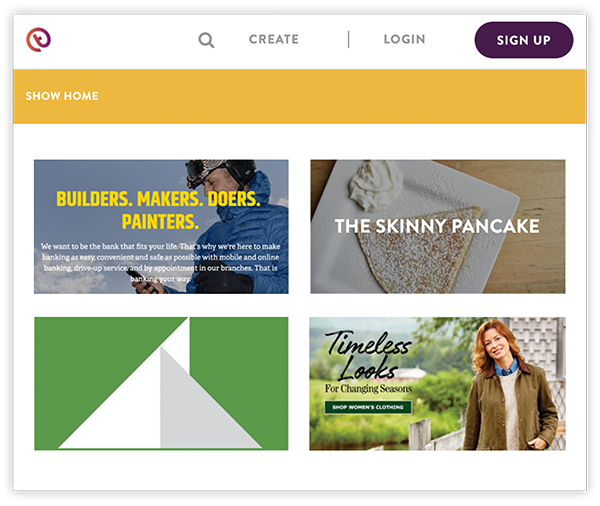Image resolution: width=600 pixels, height=506 pixels.
Task: Follow the SHOW HOME link
Action: pos(62,96)
